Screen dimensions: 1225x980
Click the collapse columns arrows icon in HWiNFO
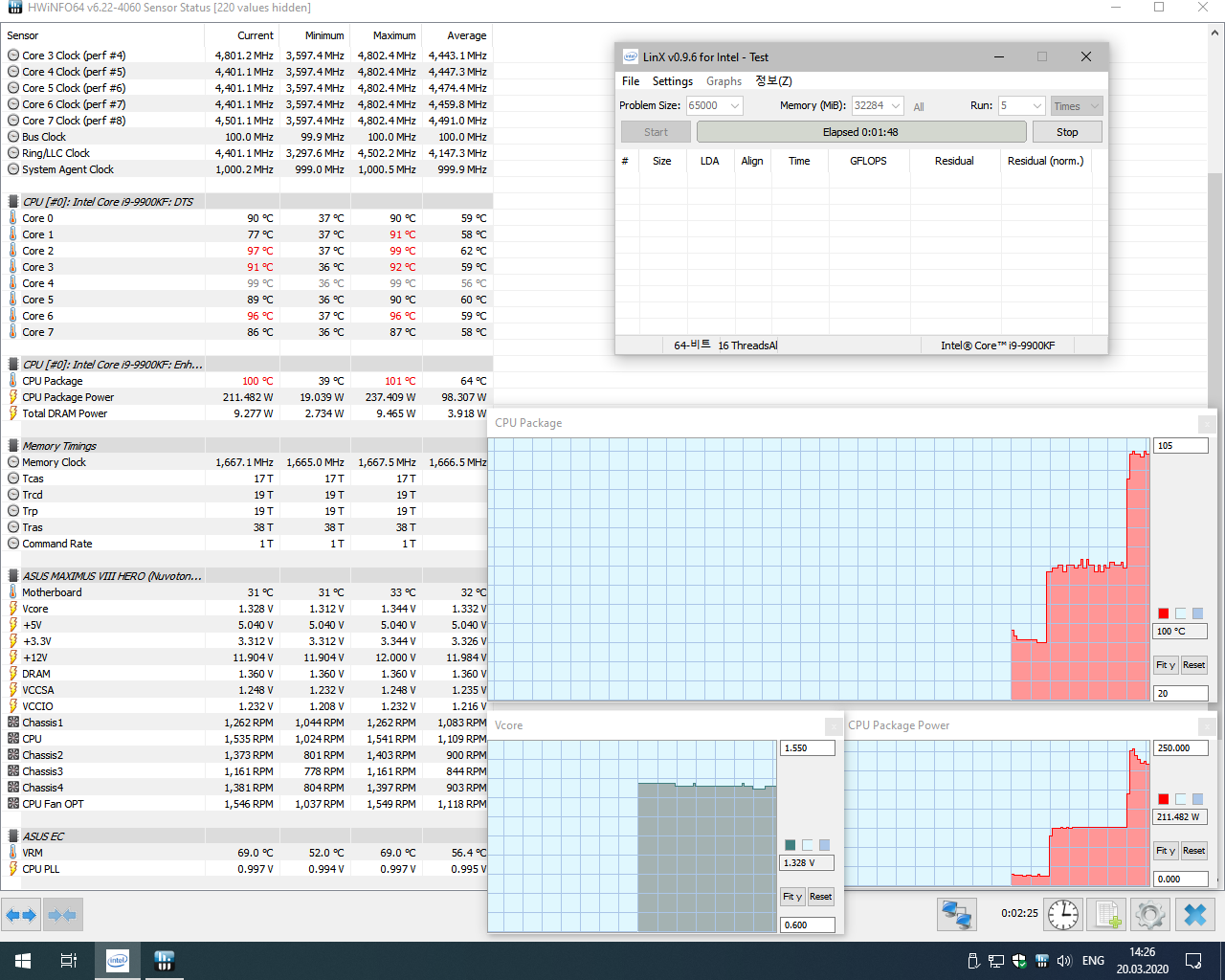pyautogui.click(x=62, y=915)
